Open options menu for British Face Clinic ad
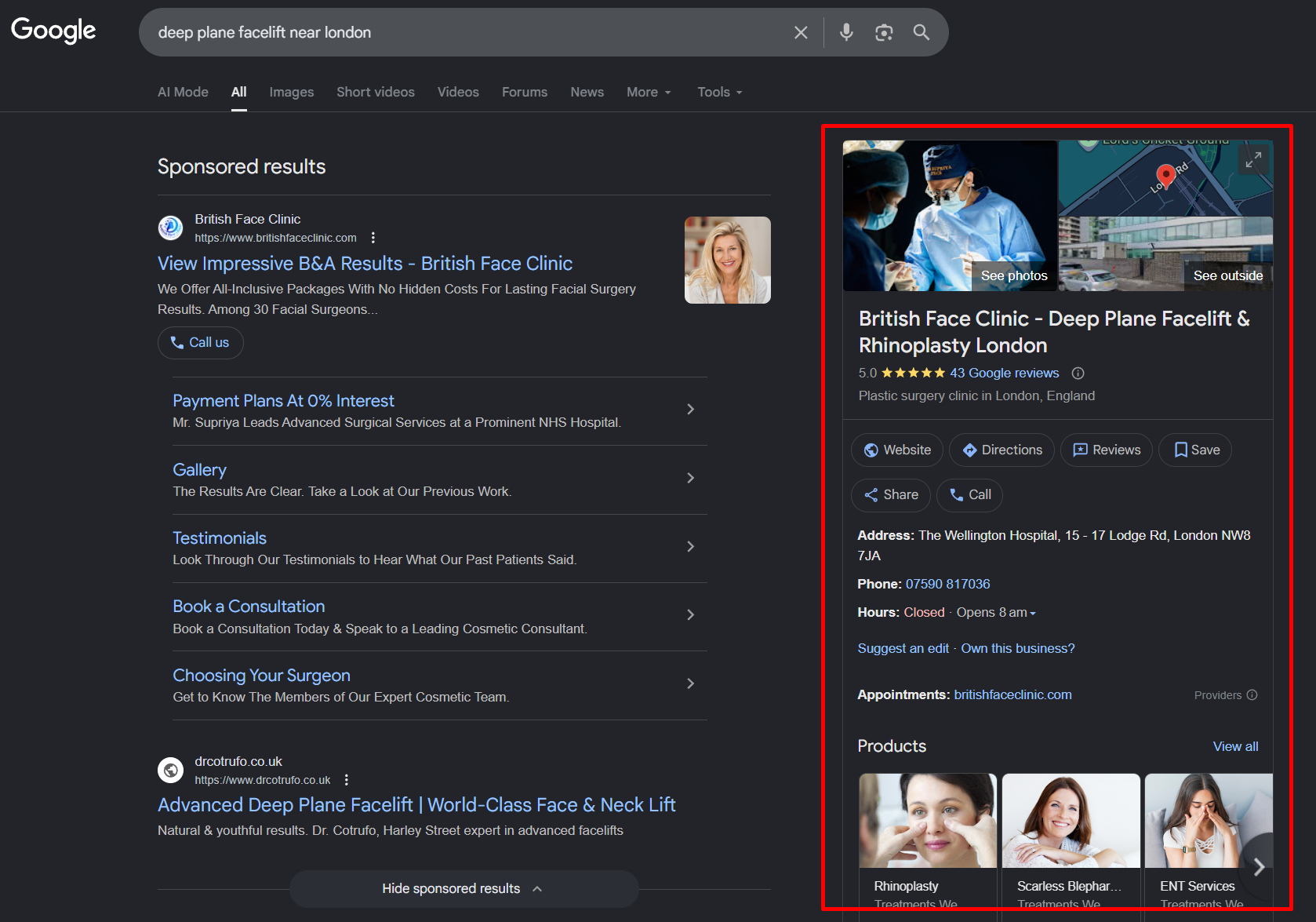The image size is (1316, 922). coord(373,238)
